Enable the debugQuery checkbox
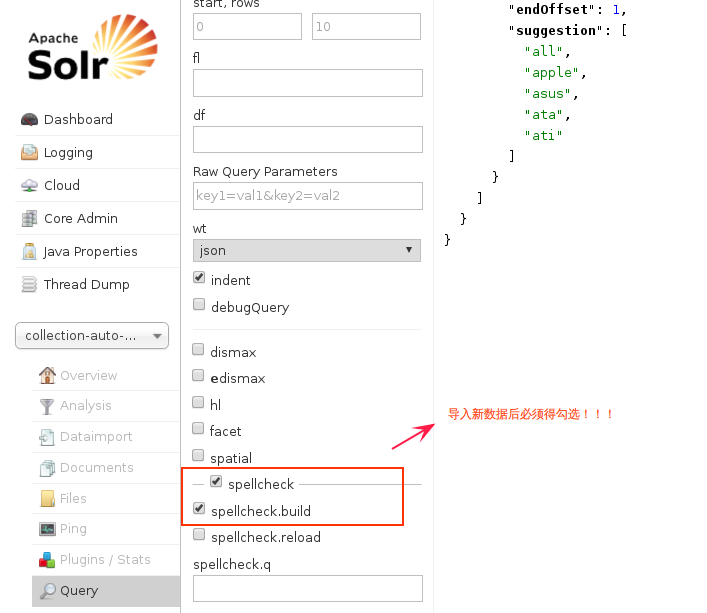707x613 pixels. point(199,304)
